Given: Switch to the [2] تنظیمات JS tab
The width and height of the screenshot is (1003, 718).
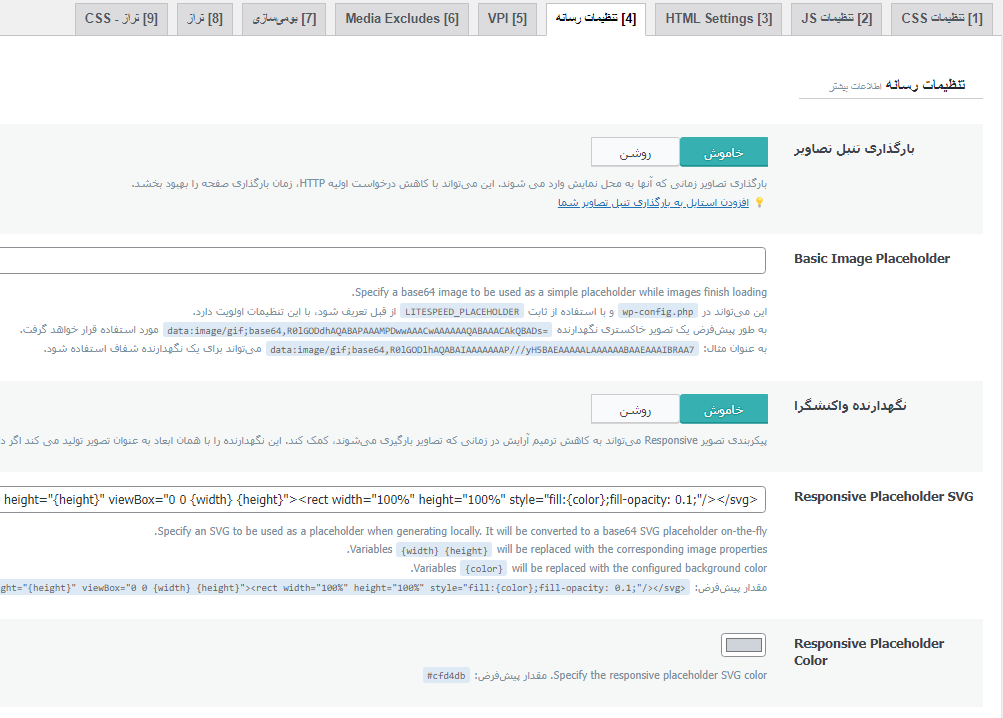Looking at the screenshot, I should click(x=837, y=19).
